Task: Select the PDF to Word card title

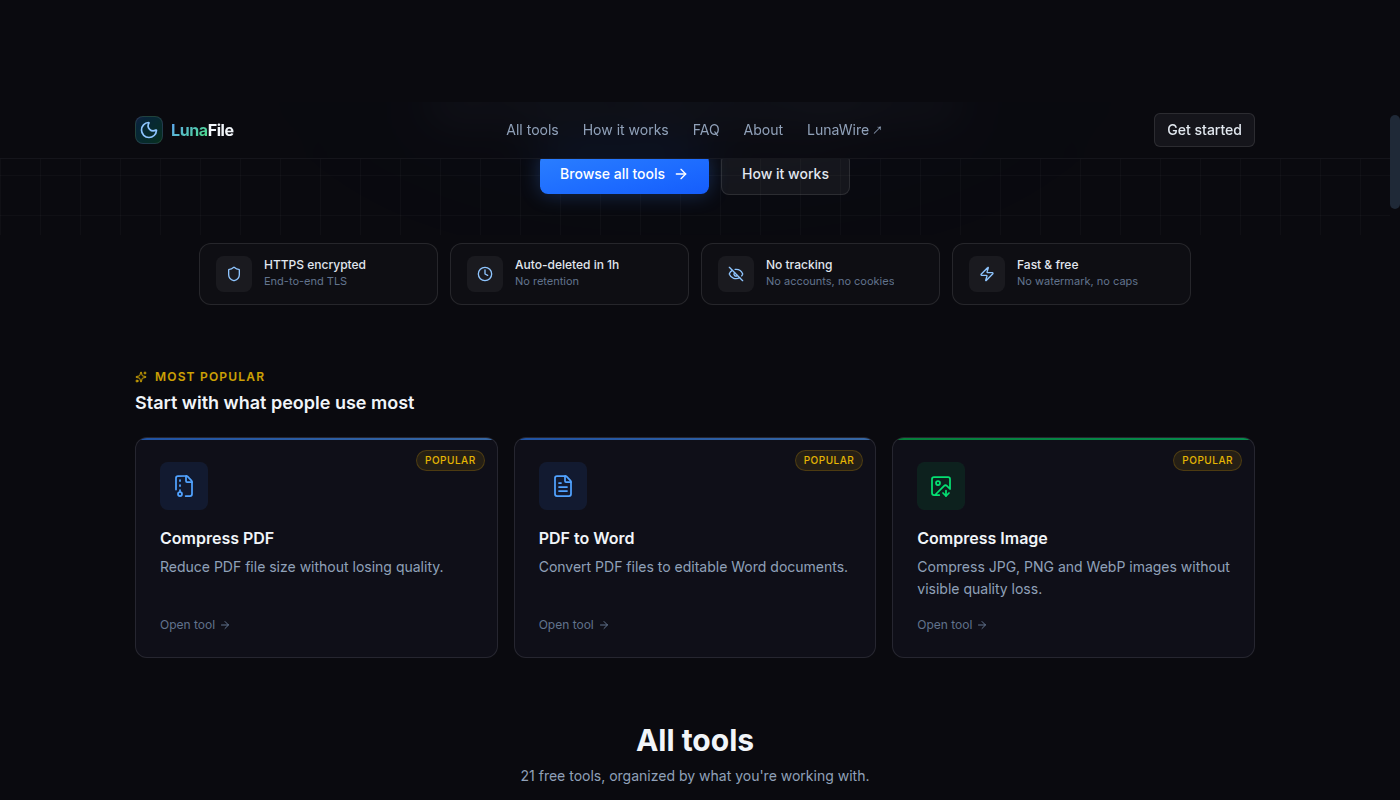Action: pos(586,538)
